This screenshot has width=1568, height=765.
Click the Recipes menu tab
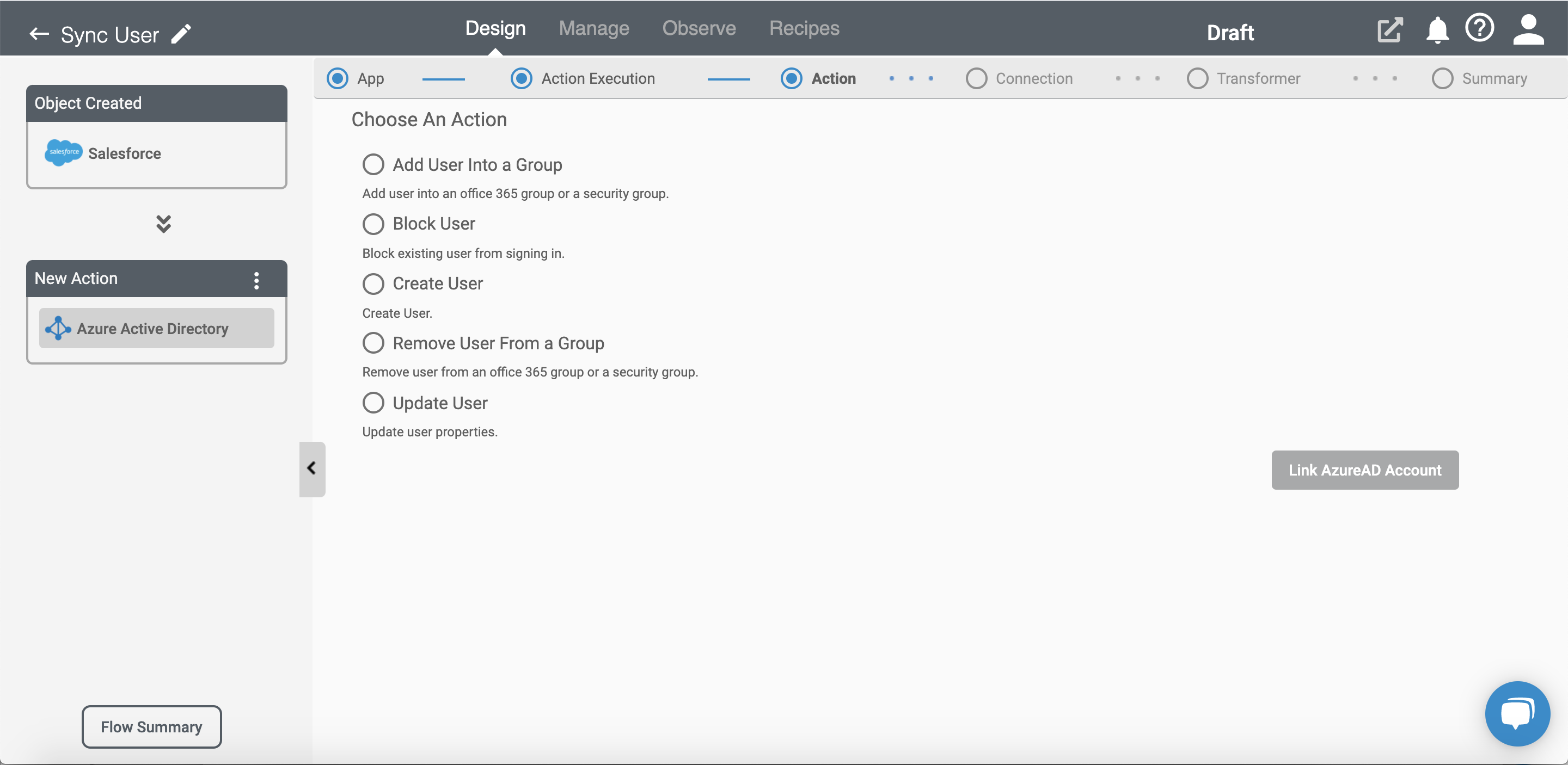coord(804,27)
